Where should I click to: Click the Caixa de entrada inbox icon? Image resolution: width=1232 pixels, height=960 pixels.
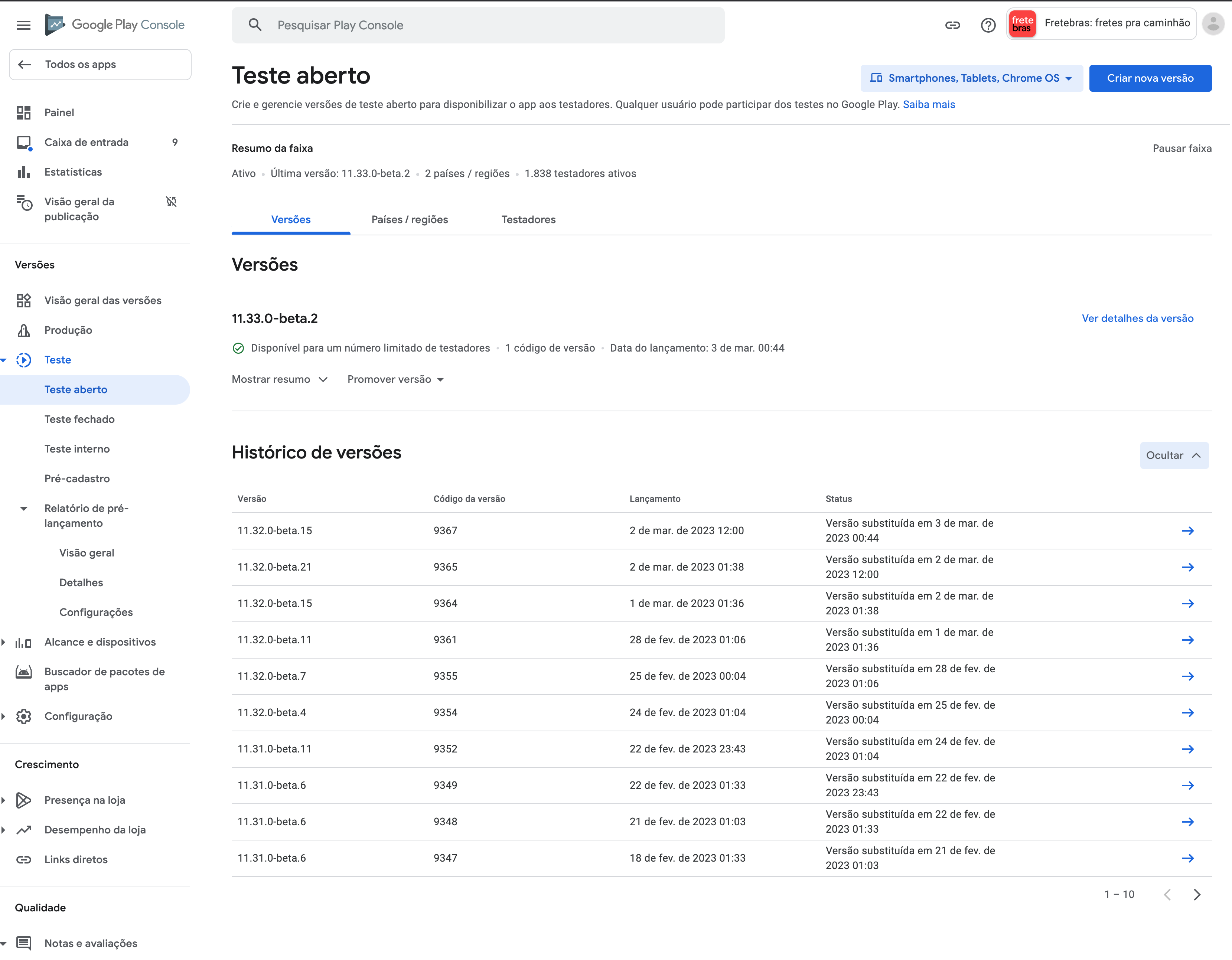pos(24,143)
